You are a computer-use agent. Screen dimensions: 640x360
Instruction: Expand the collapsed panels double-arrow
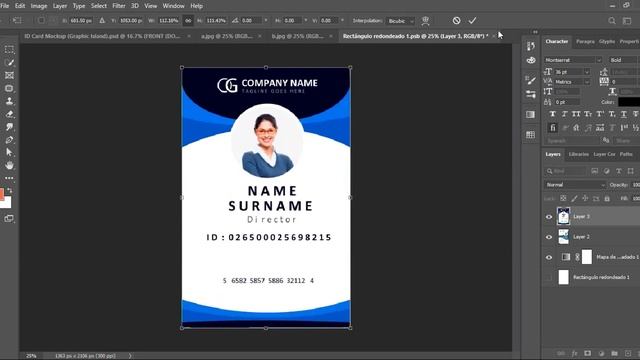pyautogui.click(x=535, y=32)
